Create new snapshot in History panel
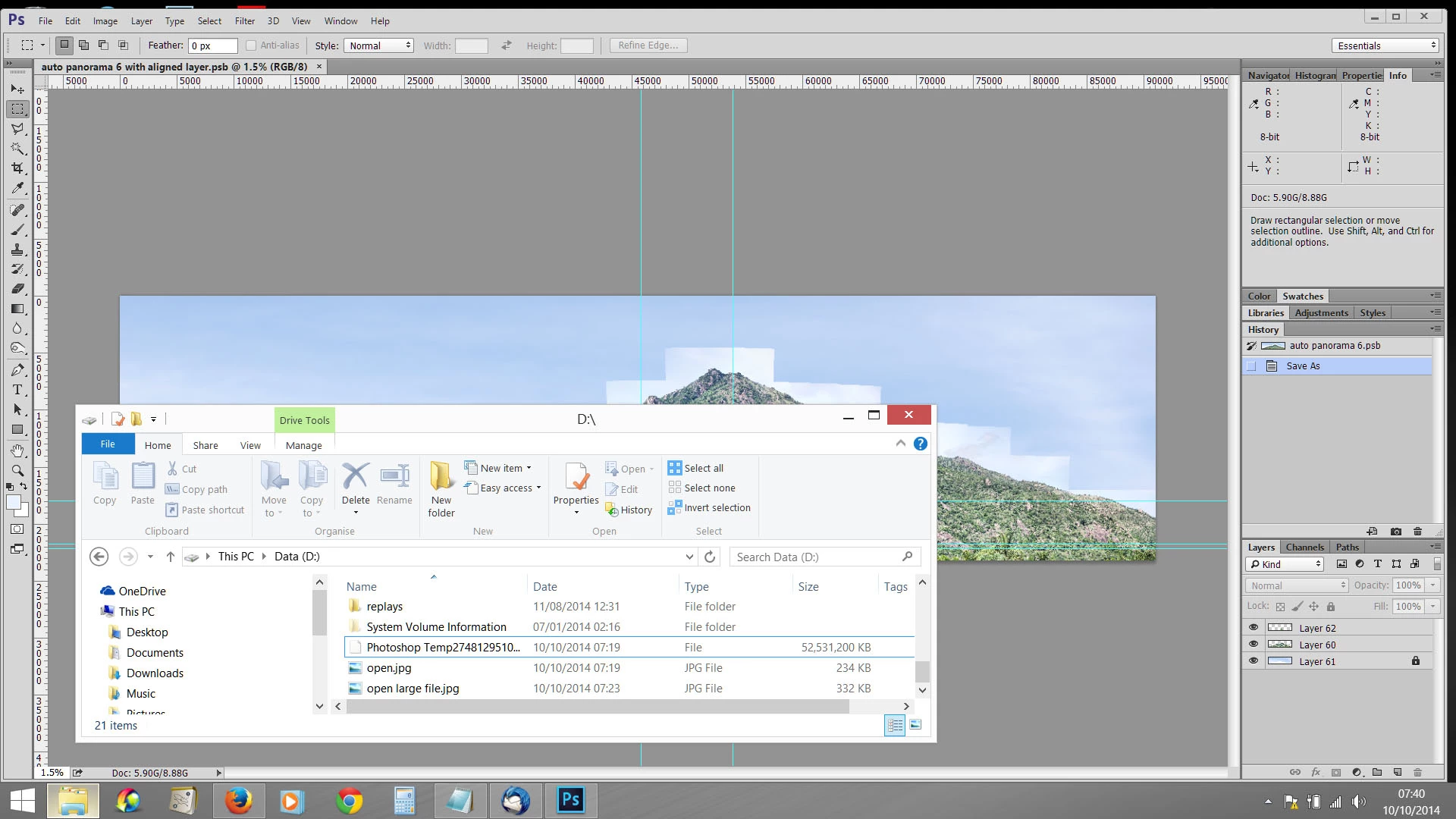This screenshot has height=819, width=1456. click(x=1395, y=532)
